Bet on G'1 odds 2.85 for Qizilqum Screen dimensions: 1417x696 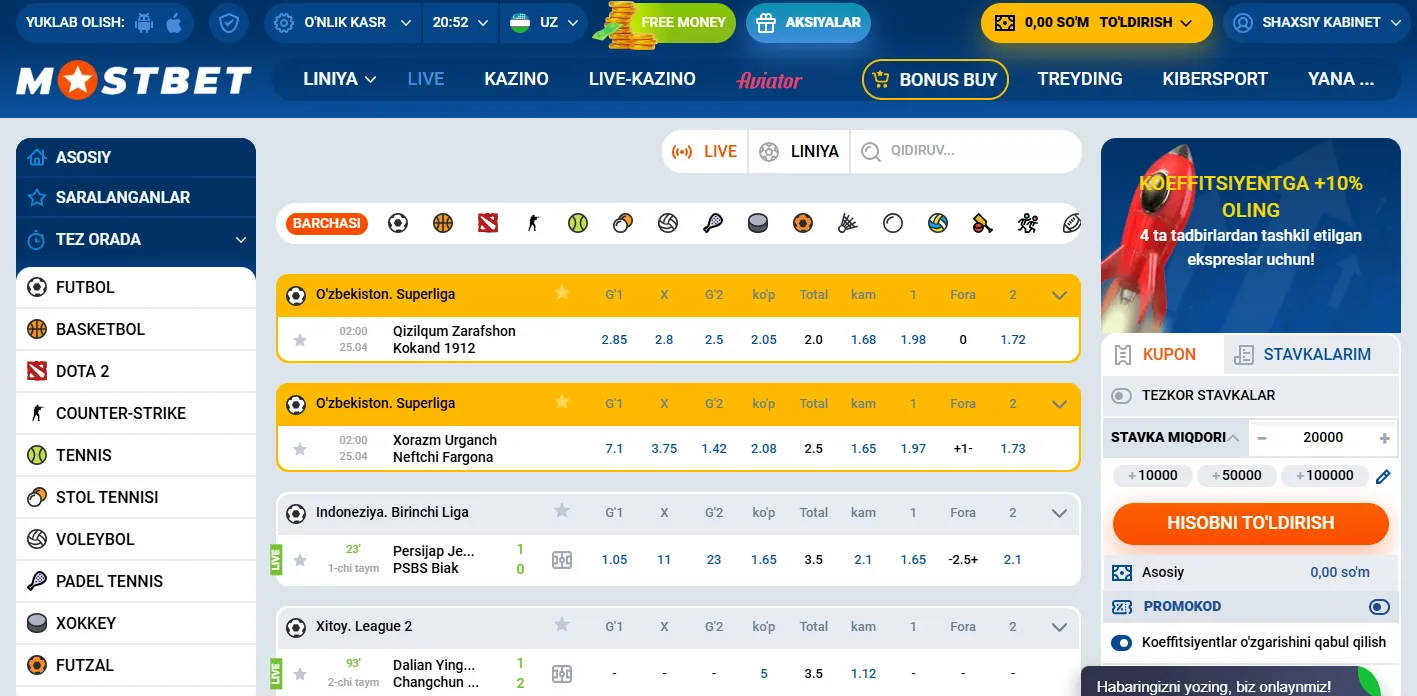[614, 340]
